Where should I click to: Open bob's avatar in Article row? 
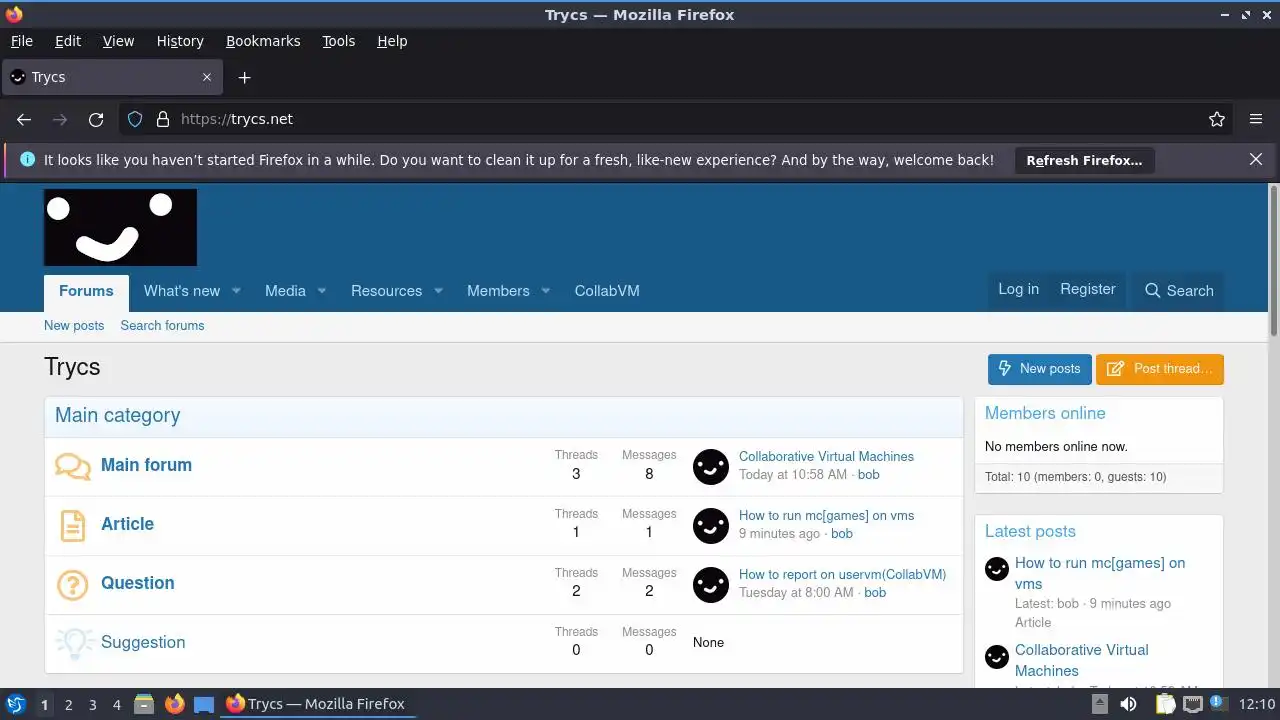coord(711,525)
